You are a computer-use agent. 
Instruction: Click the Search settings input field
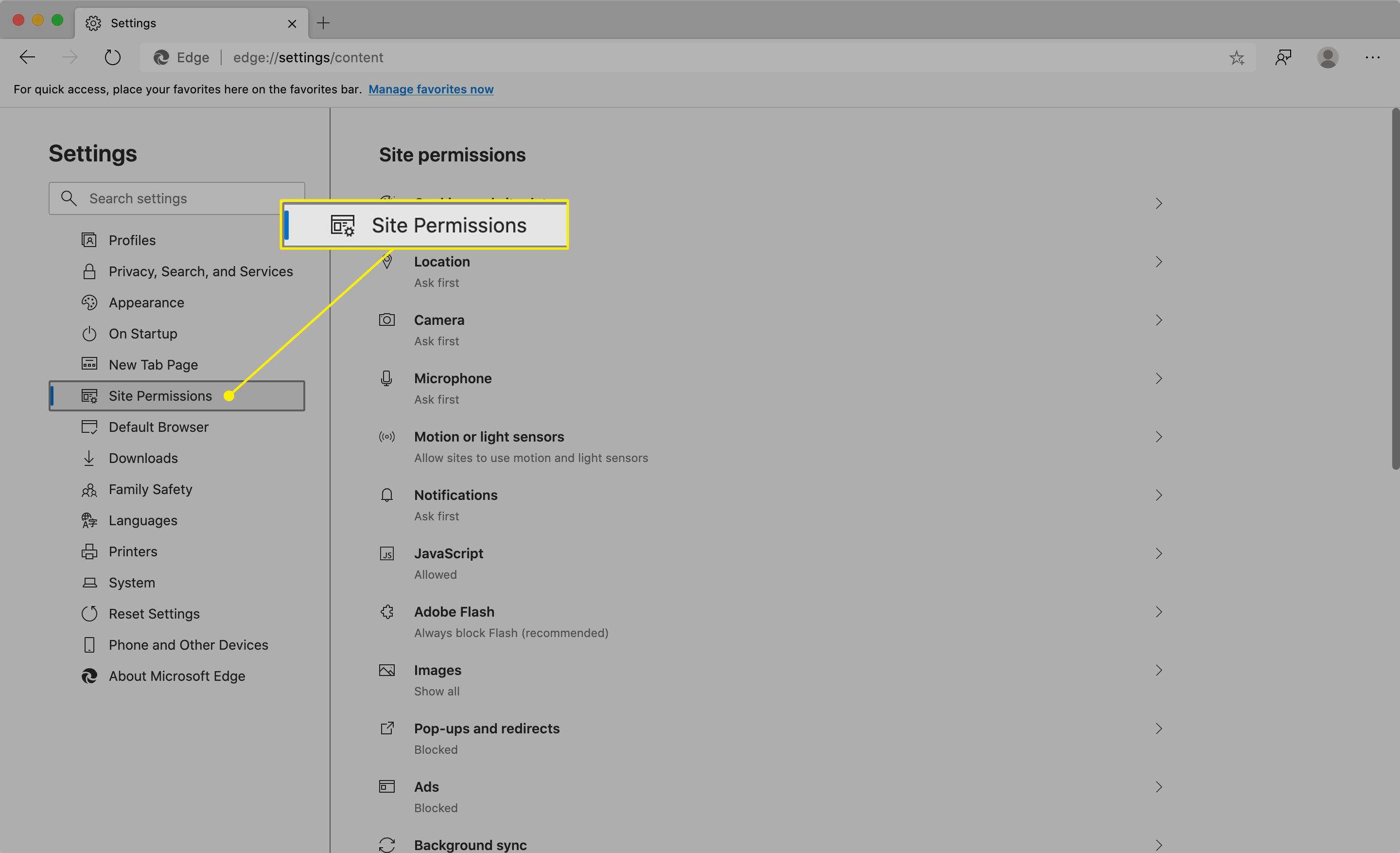click(177, 198)
